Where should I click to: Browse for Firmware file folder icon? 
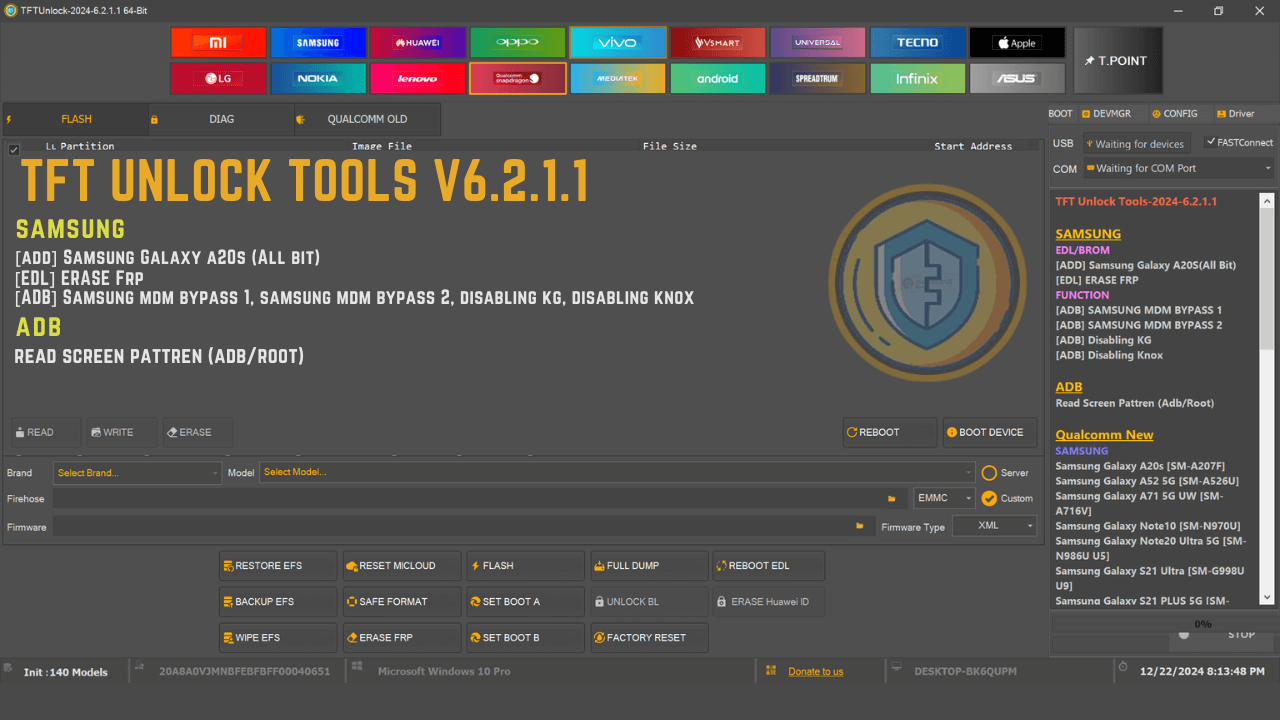pos(859,526)
